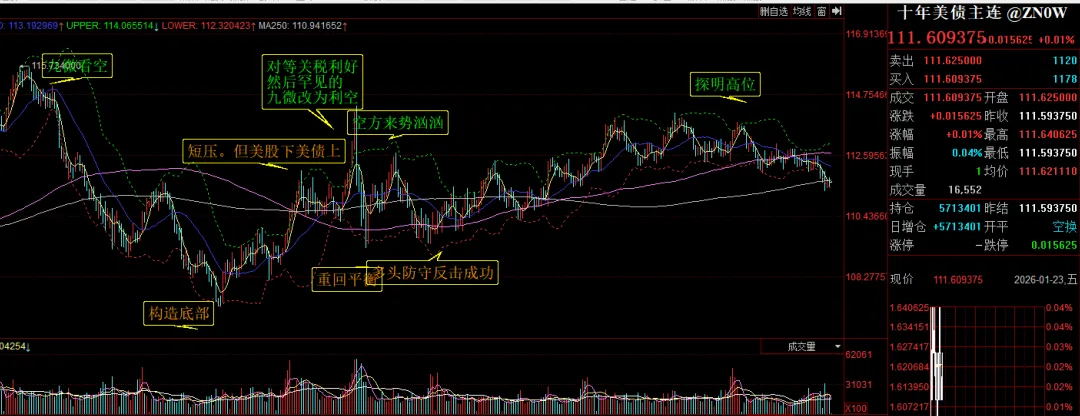Click the 115.734000 high price marker
The width and height of the screenshot is (1080, 416).
pos(54,65)
